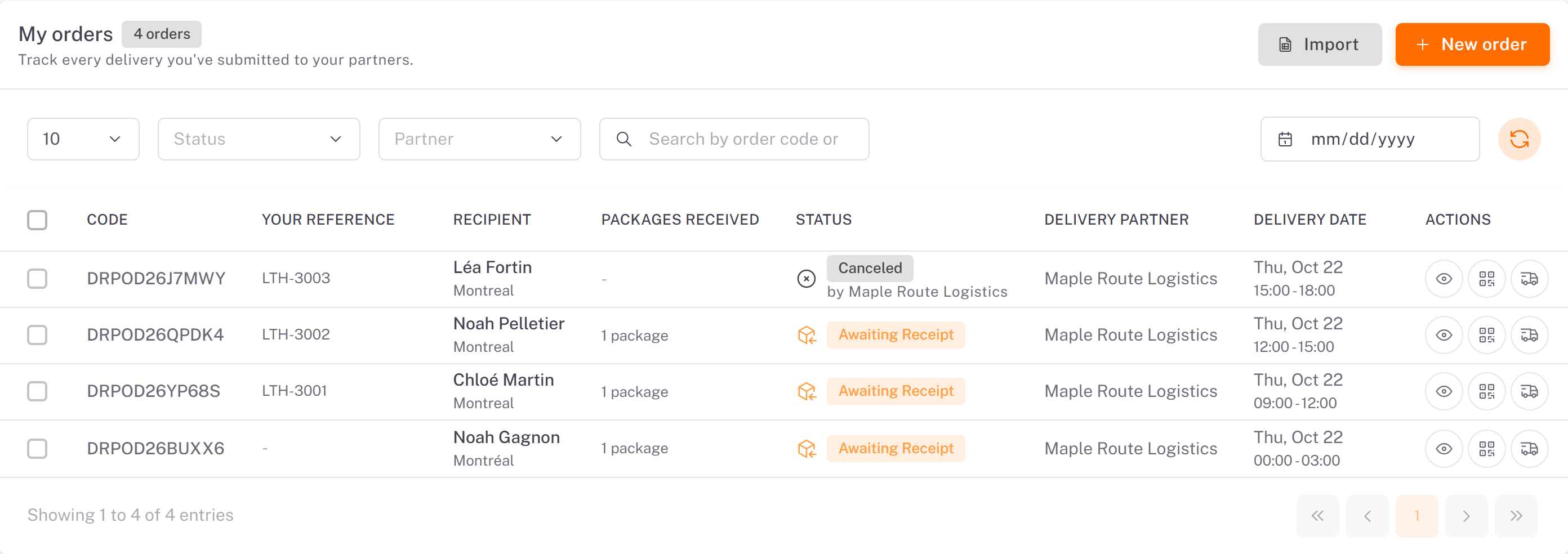
Task: View details of order DRPOD26QPDK4
Action: (1444, 335)
